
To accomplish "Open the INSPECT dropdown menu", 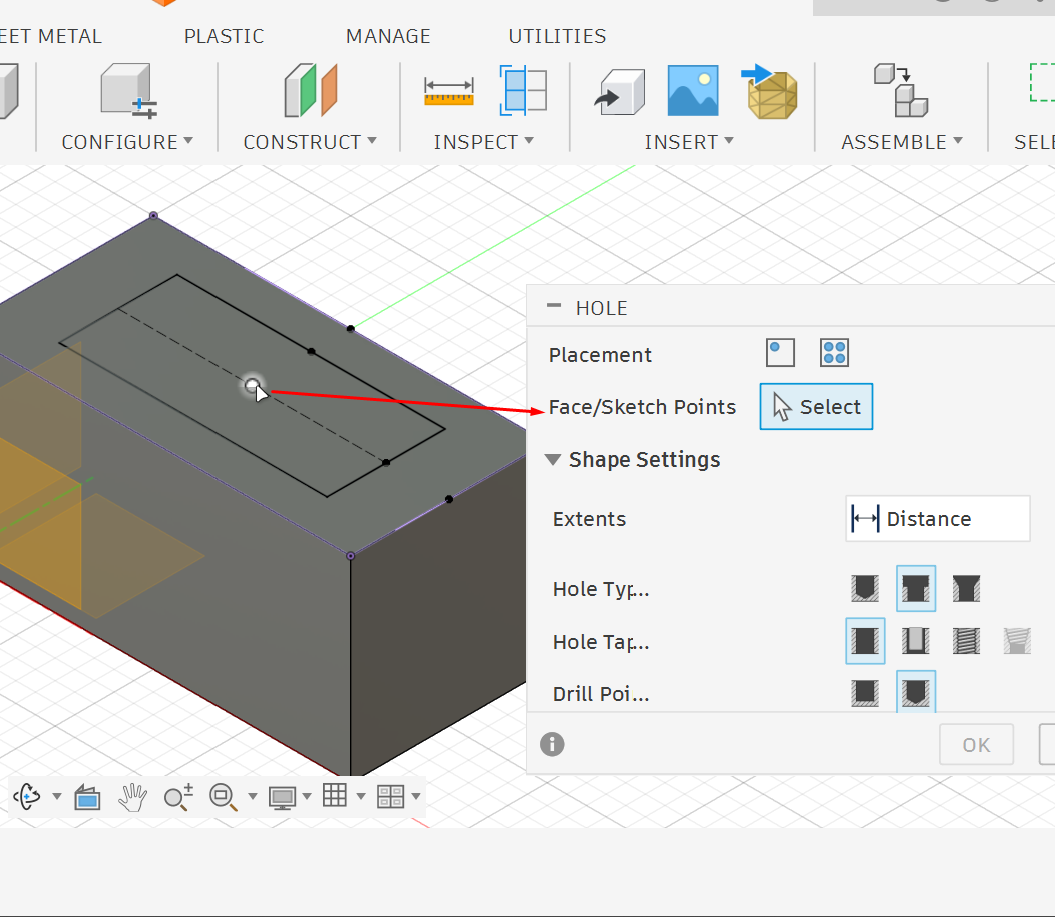I will pyautogui.click(x=483, y=142).
